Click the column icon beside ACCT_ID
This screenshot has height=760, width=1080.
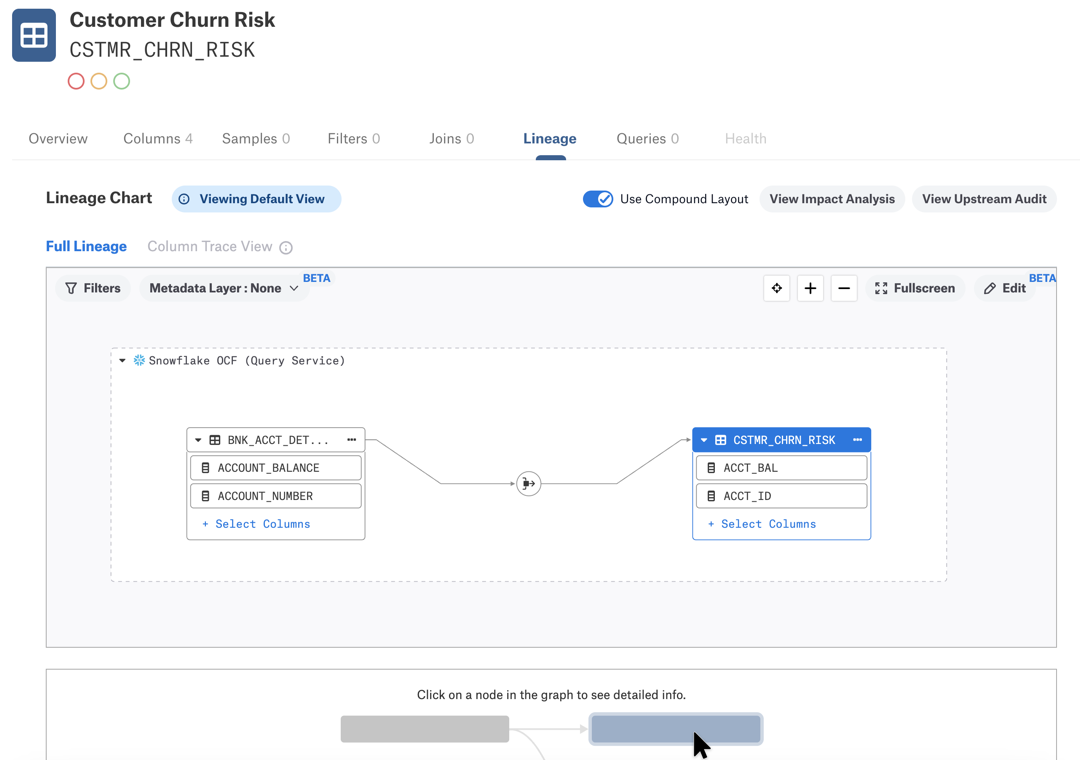[x=712, y=496]
